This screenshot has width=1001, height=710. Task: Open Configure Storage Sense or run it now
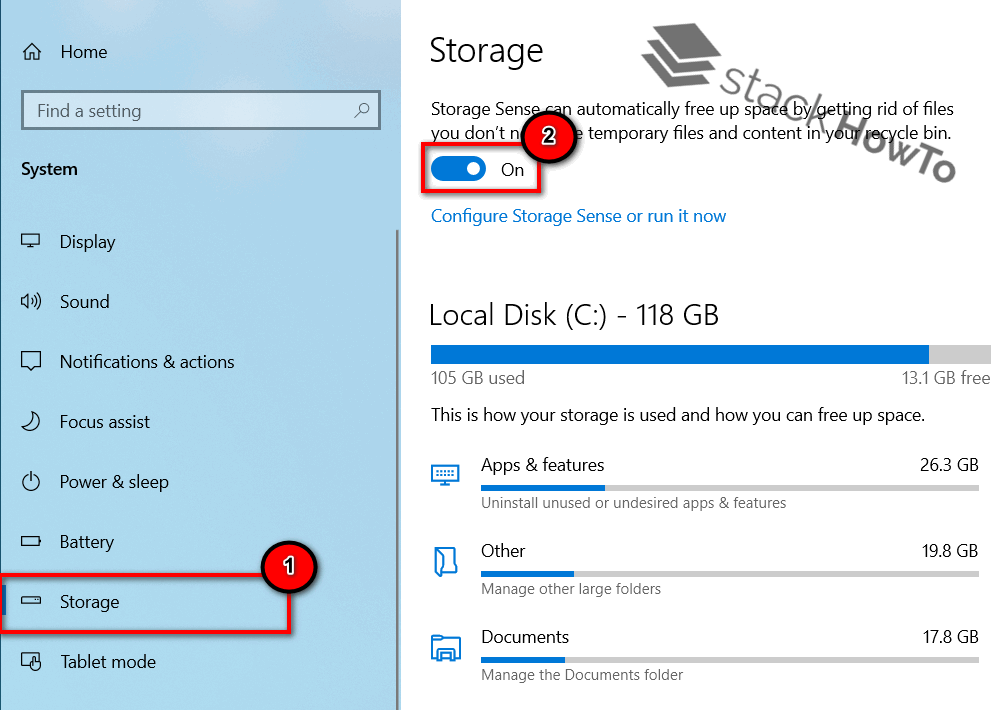click(x=578, y=216)
